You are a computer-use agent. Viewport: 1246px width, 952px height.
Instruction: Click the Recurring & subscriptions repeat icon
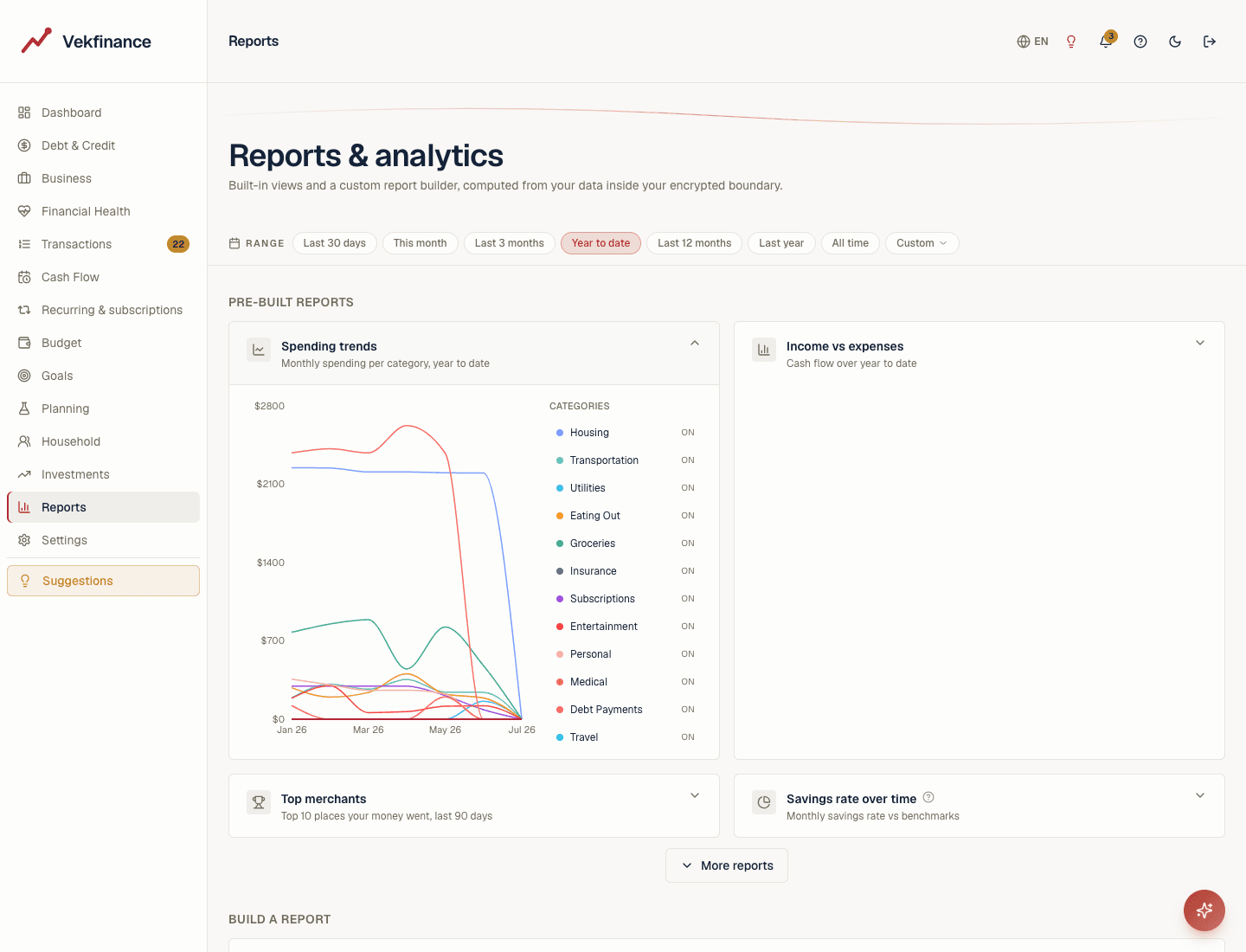pos(24,310)
